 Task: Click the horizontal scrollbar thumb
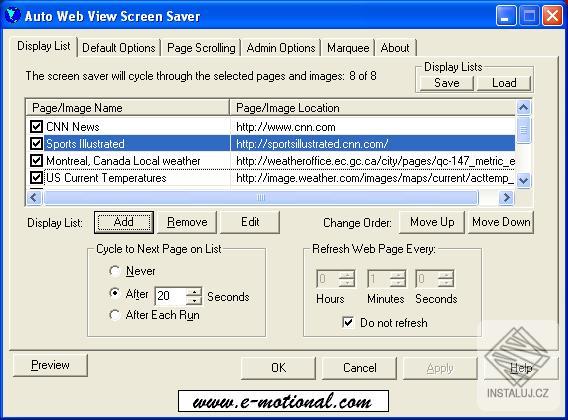[261, 197]
